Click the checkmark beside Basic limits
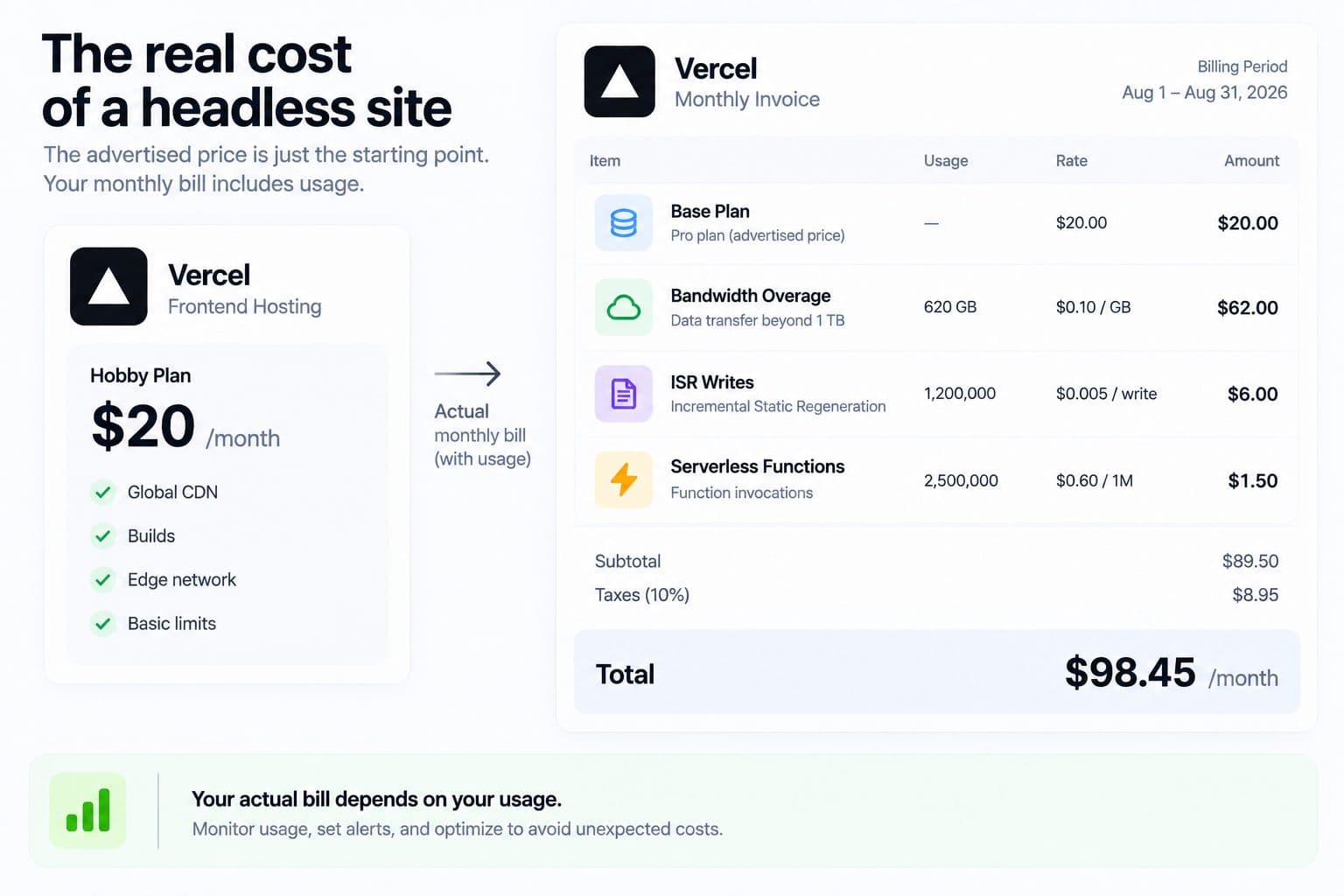Screen dimensions: 1344x896 click(103, 623)
